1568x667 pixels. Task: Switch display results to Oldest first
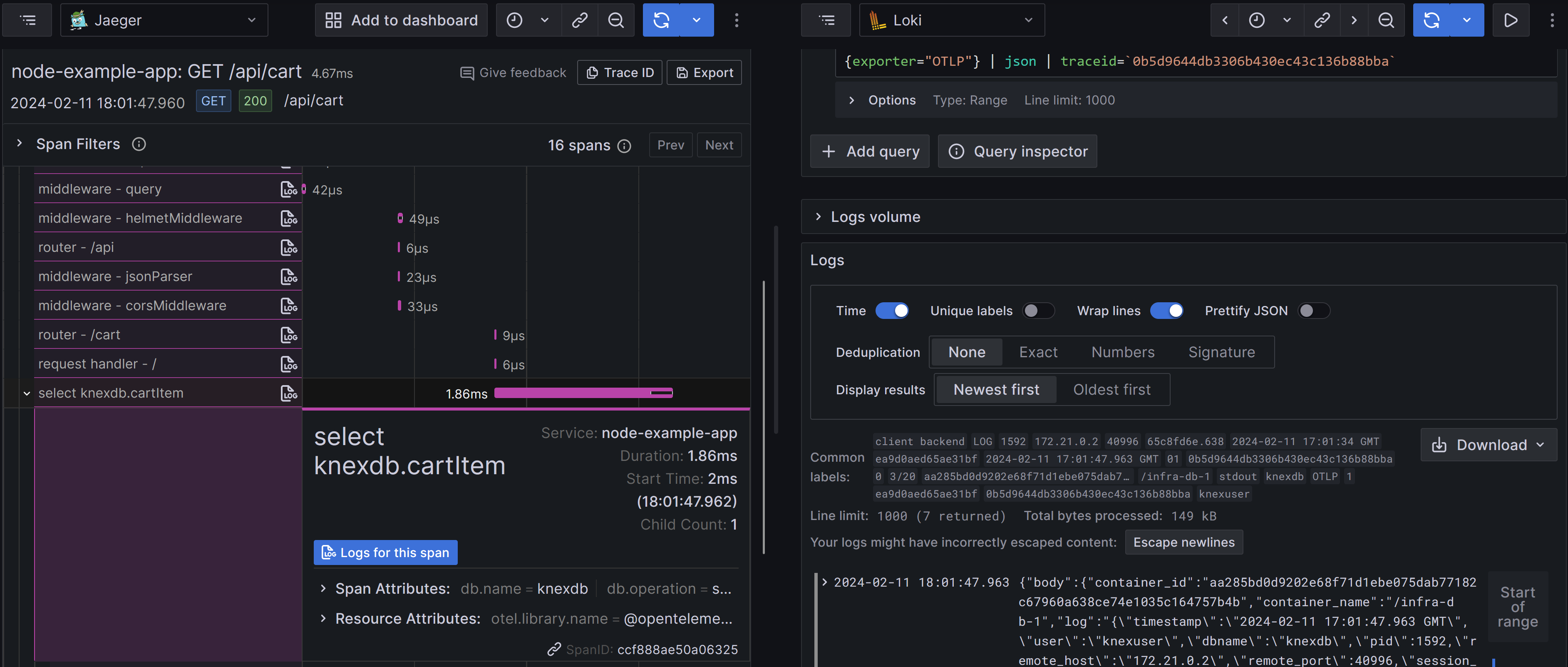1113,389
